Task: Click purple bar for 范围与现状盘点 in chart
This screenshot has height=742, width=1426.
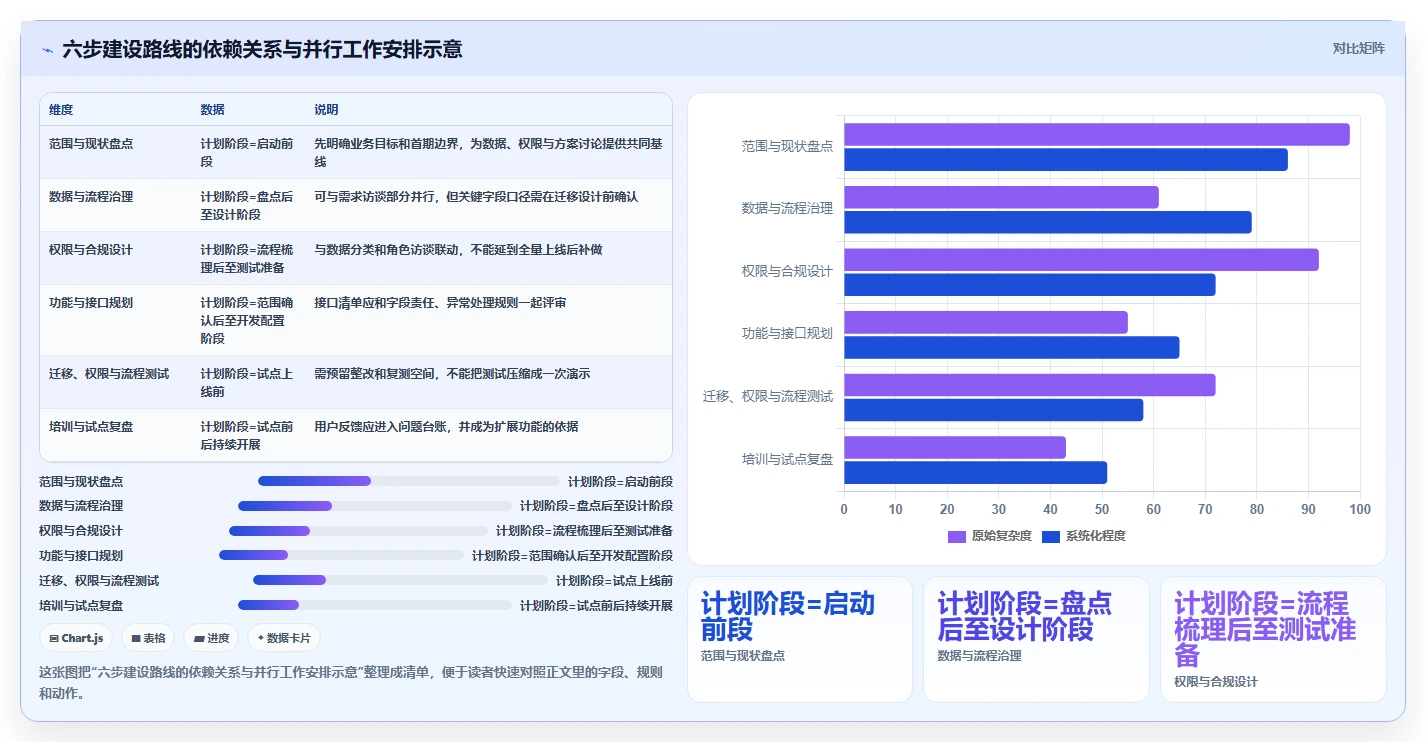Action: pyautogui.click(x=1097, y=135)
